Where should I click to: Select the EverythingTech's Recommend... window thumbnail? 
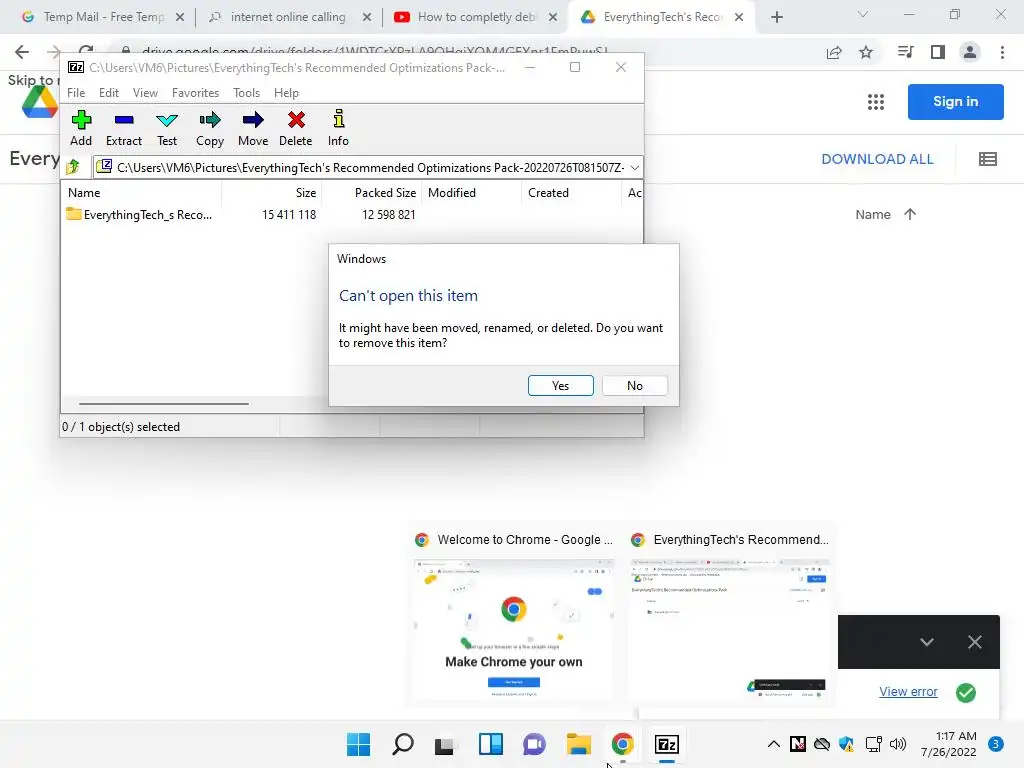coord(729,615)
